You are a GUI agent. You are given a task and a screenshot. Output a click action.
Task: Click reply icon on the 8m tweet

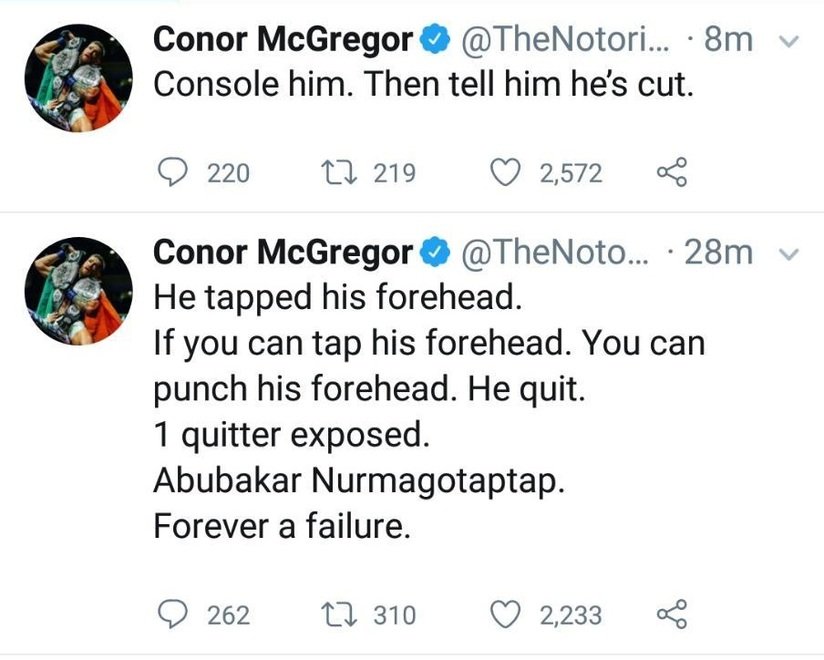pos(177,174)
